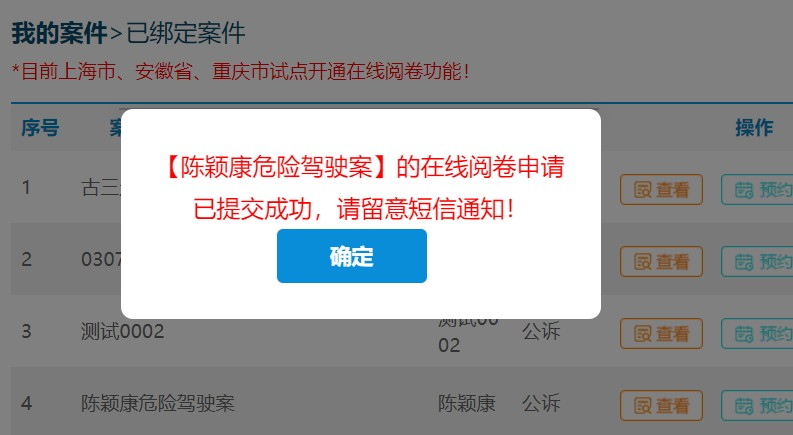
Task: Click the document icon in row 1 查看 button
Action: pos(643,190)
